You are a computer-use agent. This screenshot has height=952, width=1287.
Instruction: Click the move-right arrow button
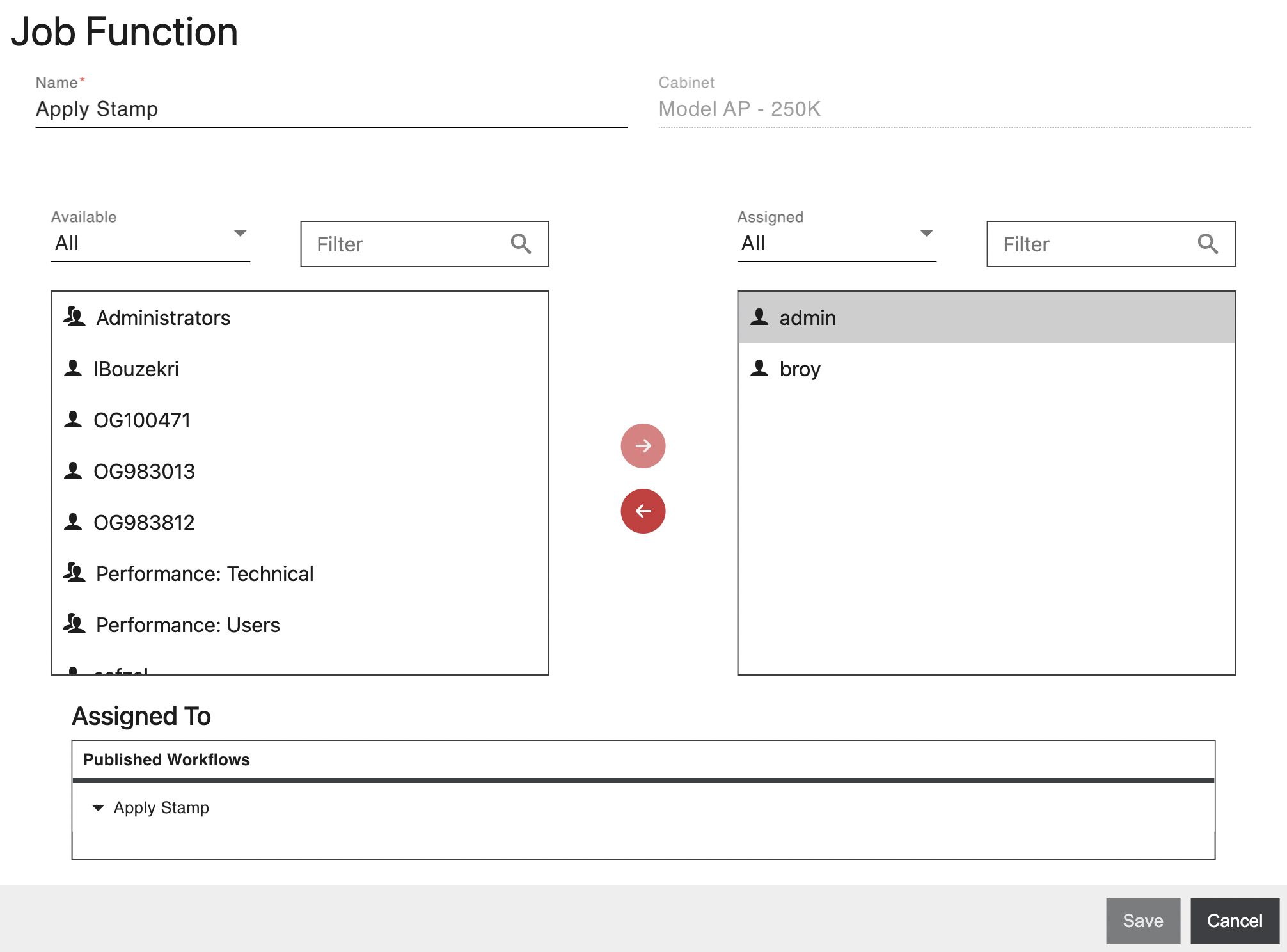pos(643,445)
